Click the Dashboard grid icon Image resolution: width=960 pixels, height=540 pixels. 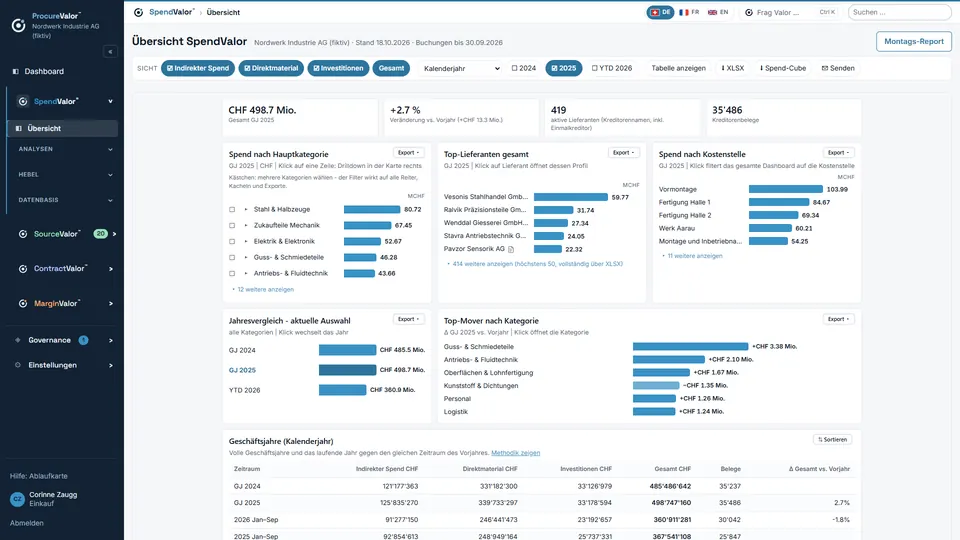coord(16,72)
